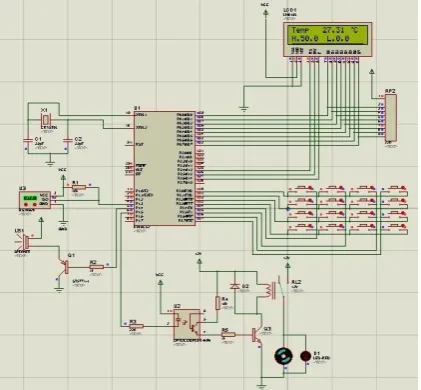421x390 pixels.
Task: Click the power terminal above the RP2 resistor pack
Action: tap(372, 72)
